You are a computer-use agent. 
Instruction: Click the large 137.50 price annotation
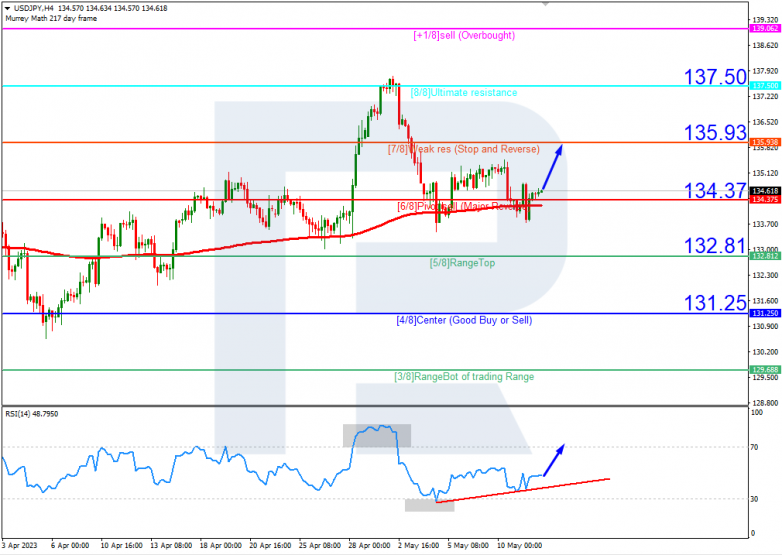coord(715,77)
